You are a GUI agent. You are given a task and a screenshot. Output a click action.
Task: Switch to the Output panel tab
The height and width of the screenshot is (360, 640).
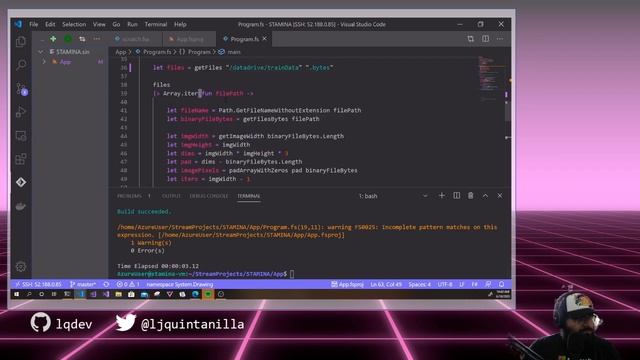[171, 196]
